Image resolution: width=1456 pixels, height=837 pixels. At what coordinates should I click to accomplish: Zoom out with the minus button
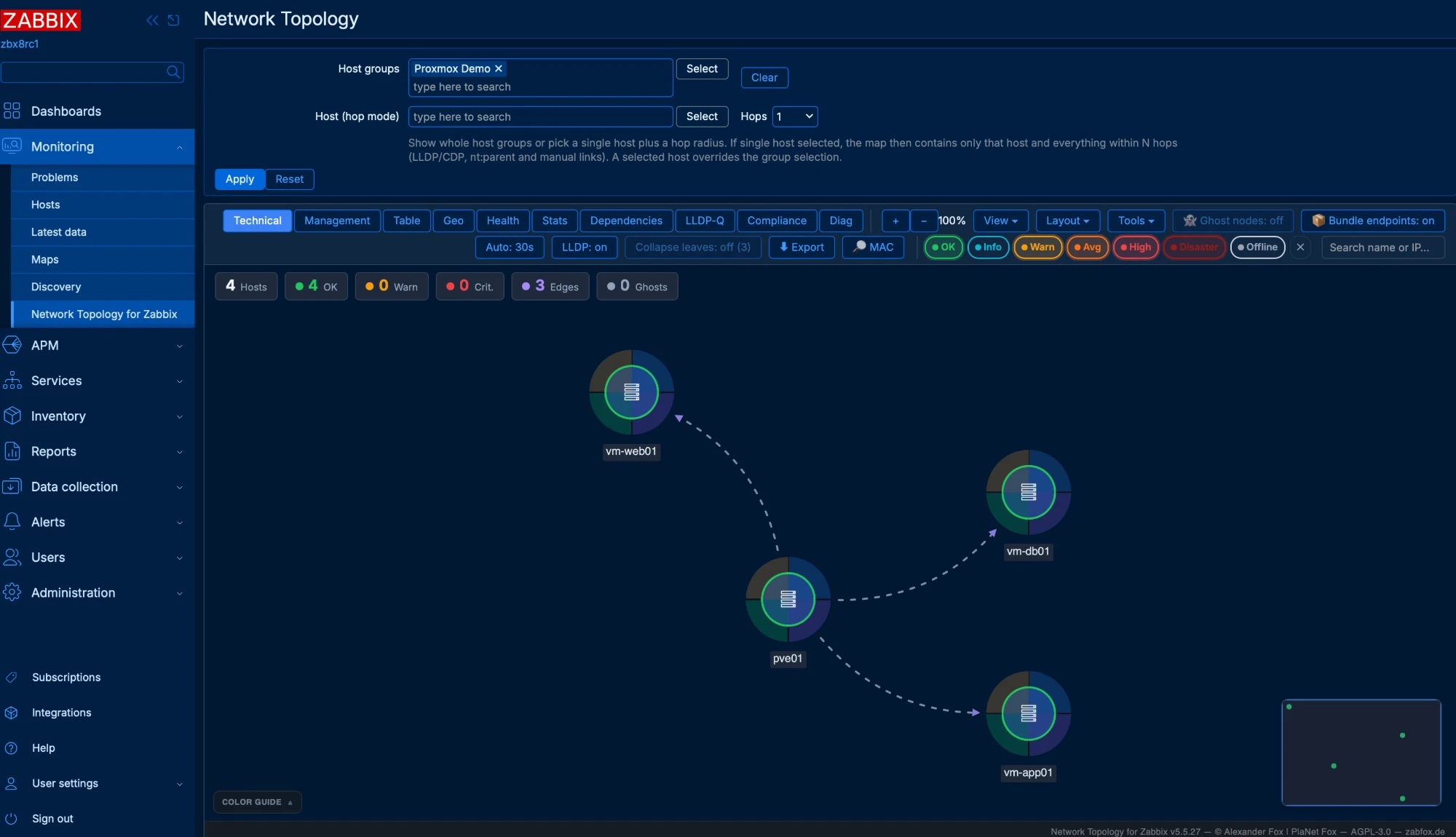tap(924, 221)
